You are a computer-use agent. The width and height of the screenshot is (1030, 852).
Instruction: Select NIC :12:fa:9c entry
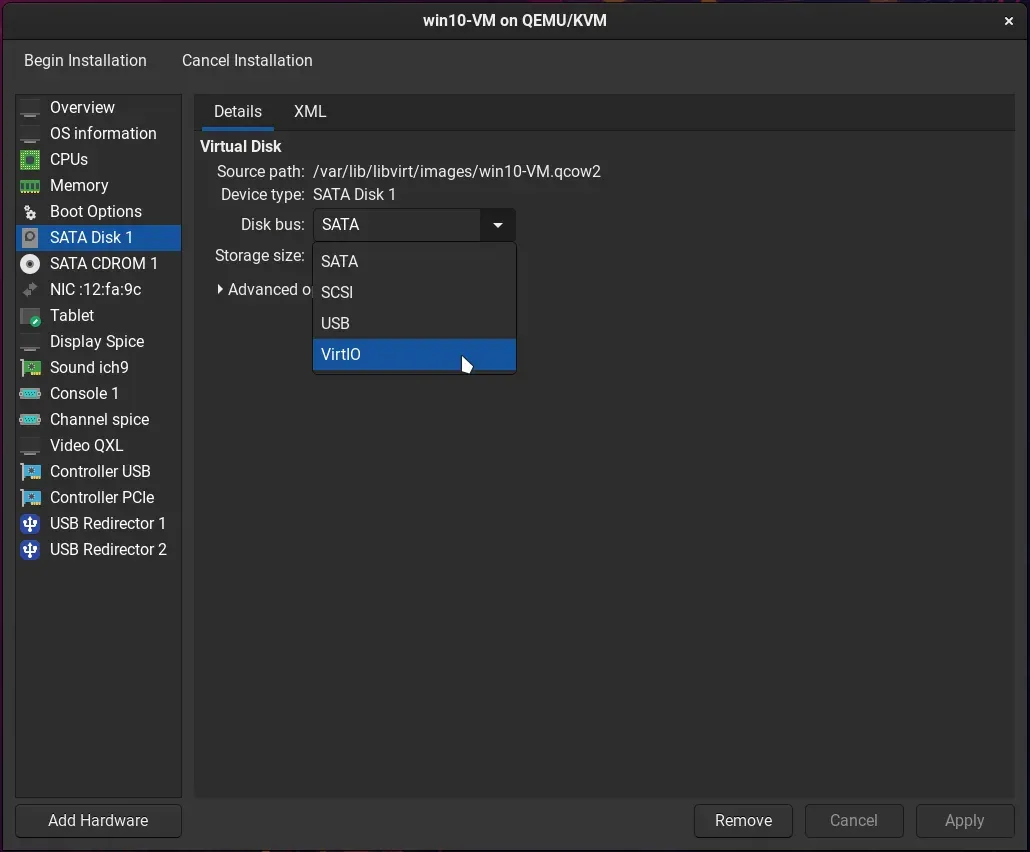[99, 290]
